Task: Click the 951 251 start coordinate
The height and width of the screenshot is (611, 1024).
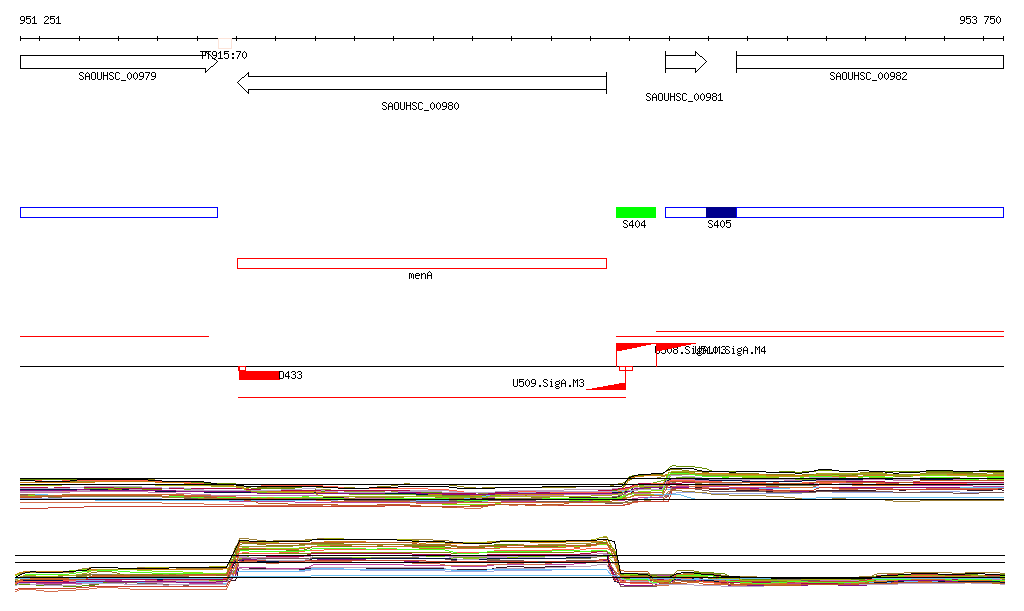Action: 40,20
